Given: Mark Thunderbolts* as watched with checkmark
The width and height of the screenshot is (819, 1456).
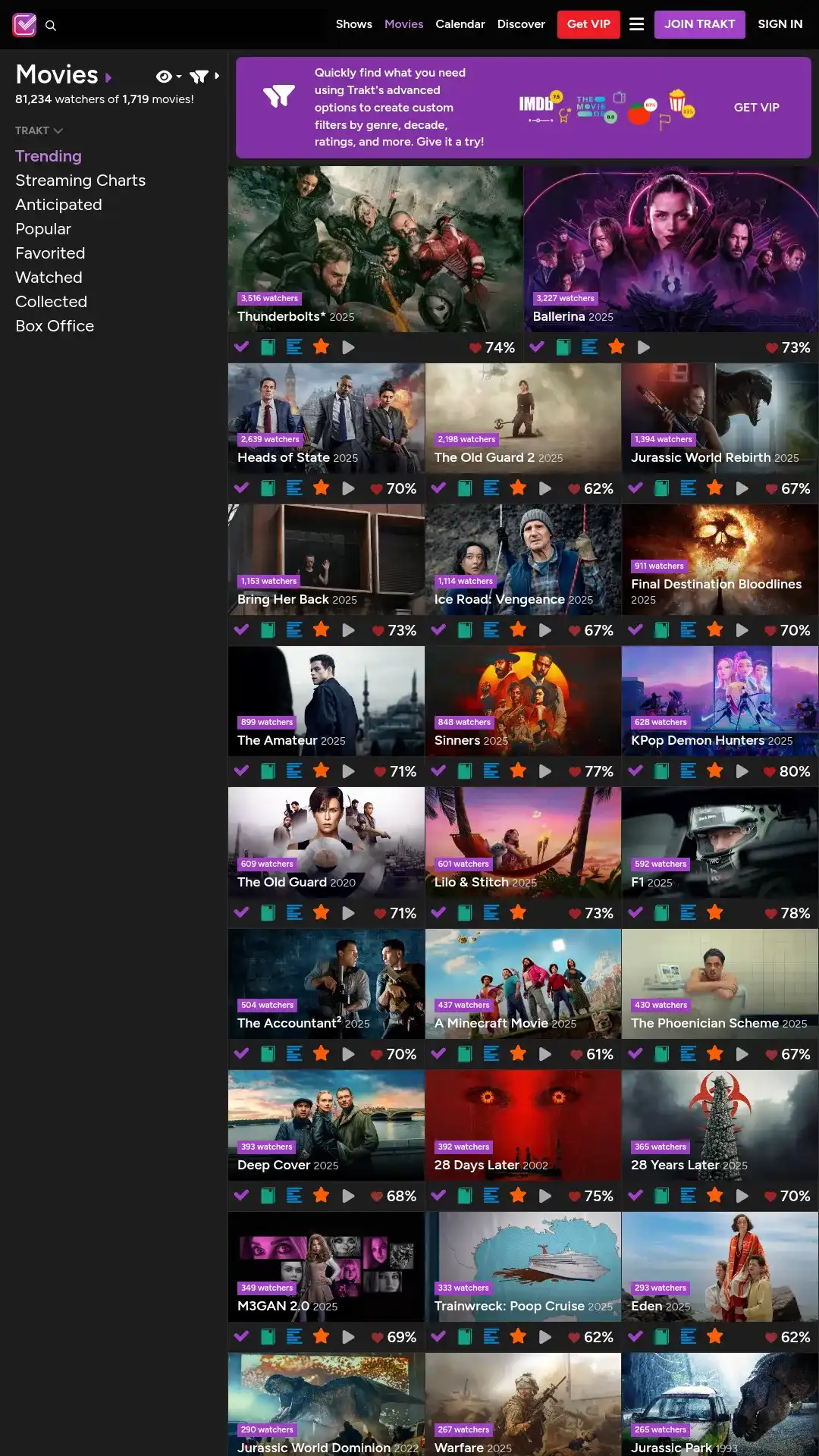Looking at the screenshot, I should coord(242,347).
